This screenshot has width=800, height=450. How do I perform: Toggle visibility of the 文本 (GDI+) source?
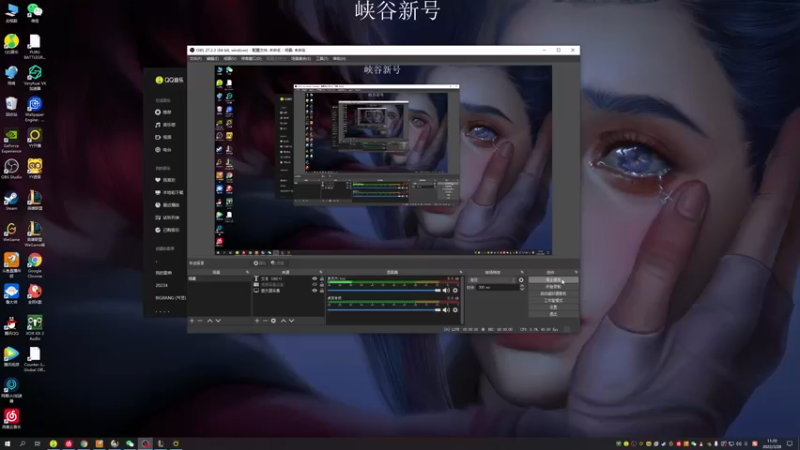click(x=314, y=279)
